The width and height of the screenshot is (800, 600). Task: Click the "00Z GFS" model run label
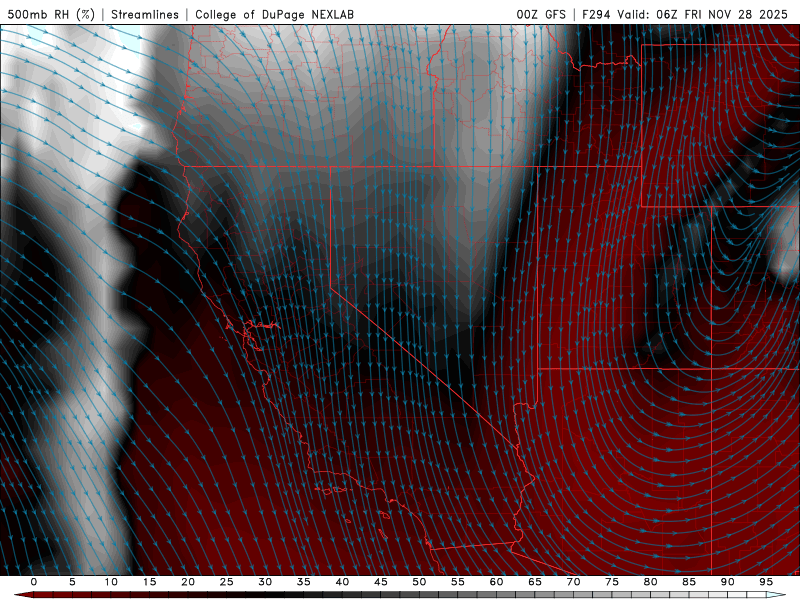[x=541, y=14]
